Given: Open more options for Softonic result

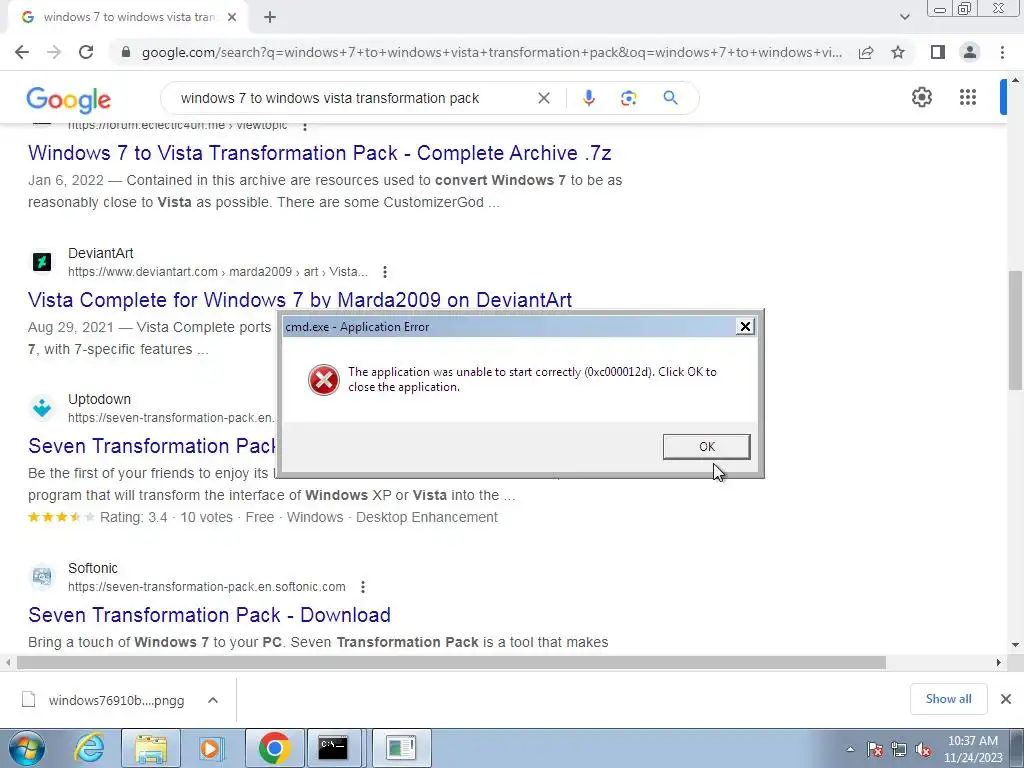Looking at the screenshot, I should click(x=362, y=587).
